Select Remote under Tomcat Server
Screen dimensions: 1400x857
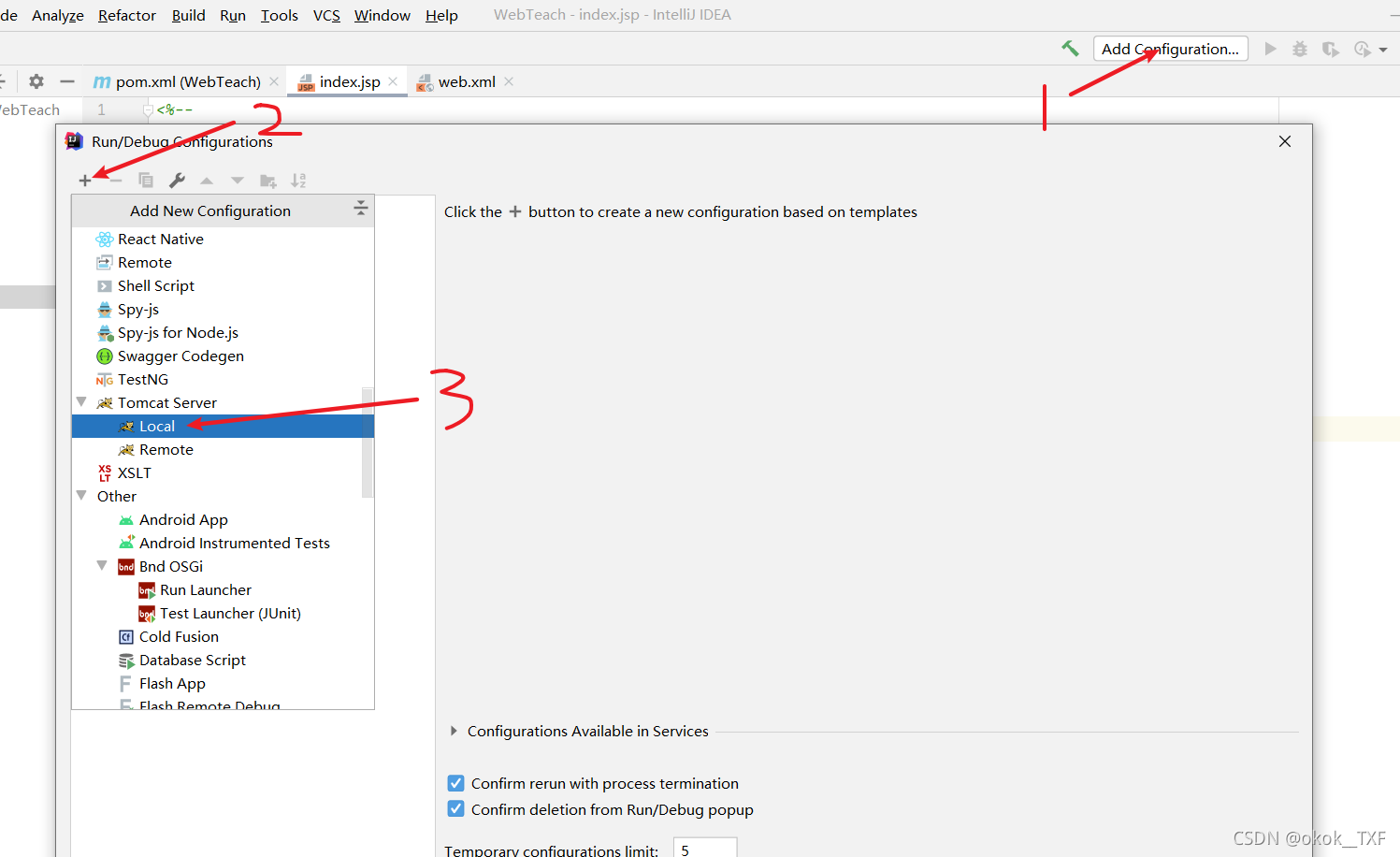(223, 450)
